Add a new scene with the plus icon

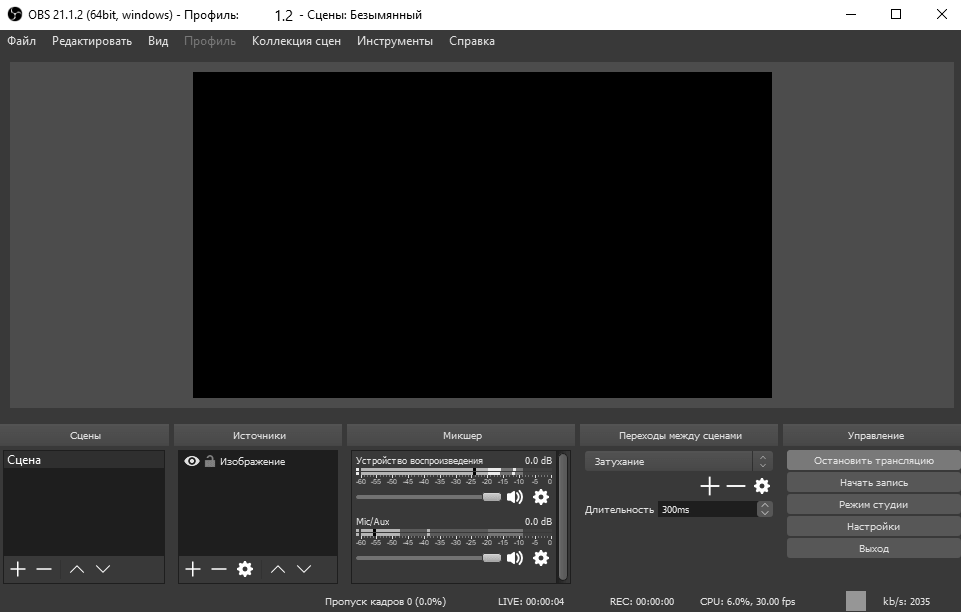pyautogui.click(x=16, y=569)
